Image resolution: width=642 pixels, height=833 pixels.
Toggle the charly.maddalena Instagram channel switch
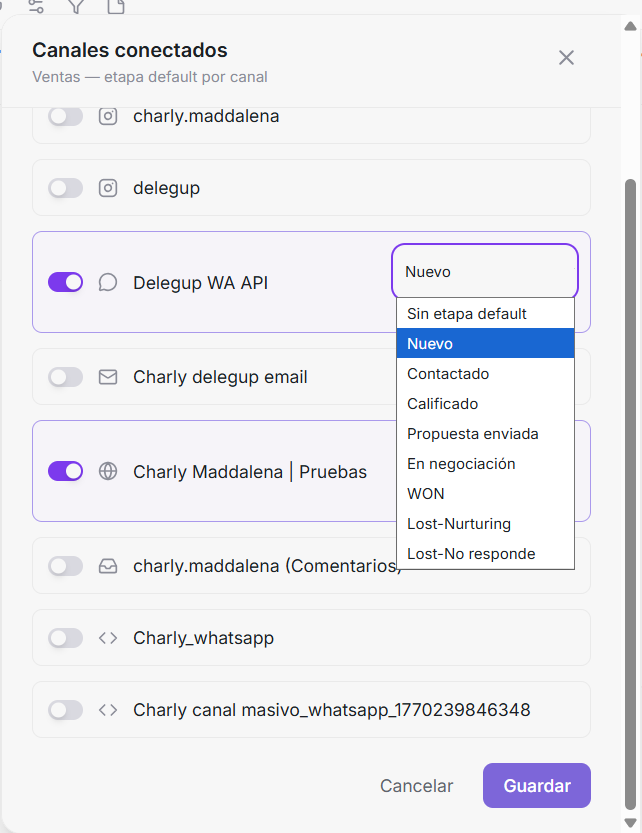[x=65, y=116]
